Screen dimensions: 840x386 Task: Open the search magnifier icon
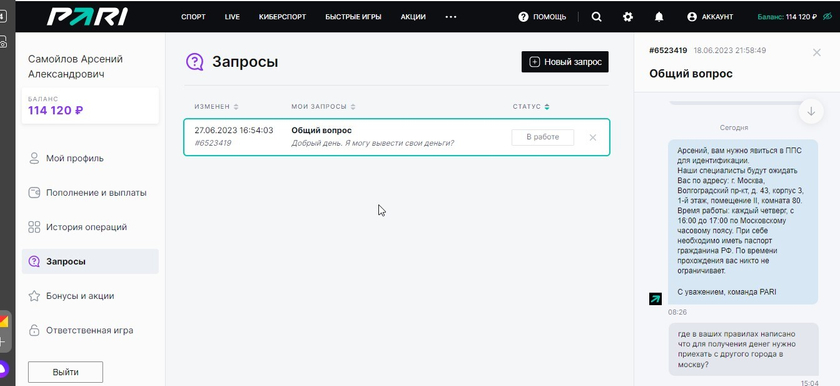[596, 17]
